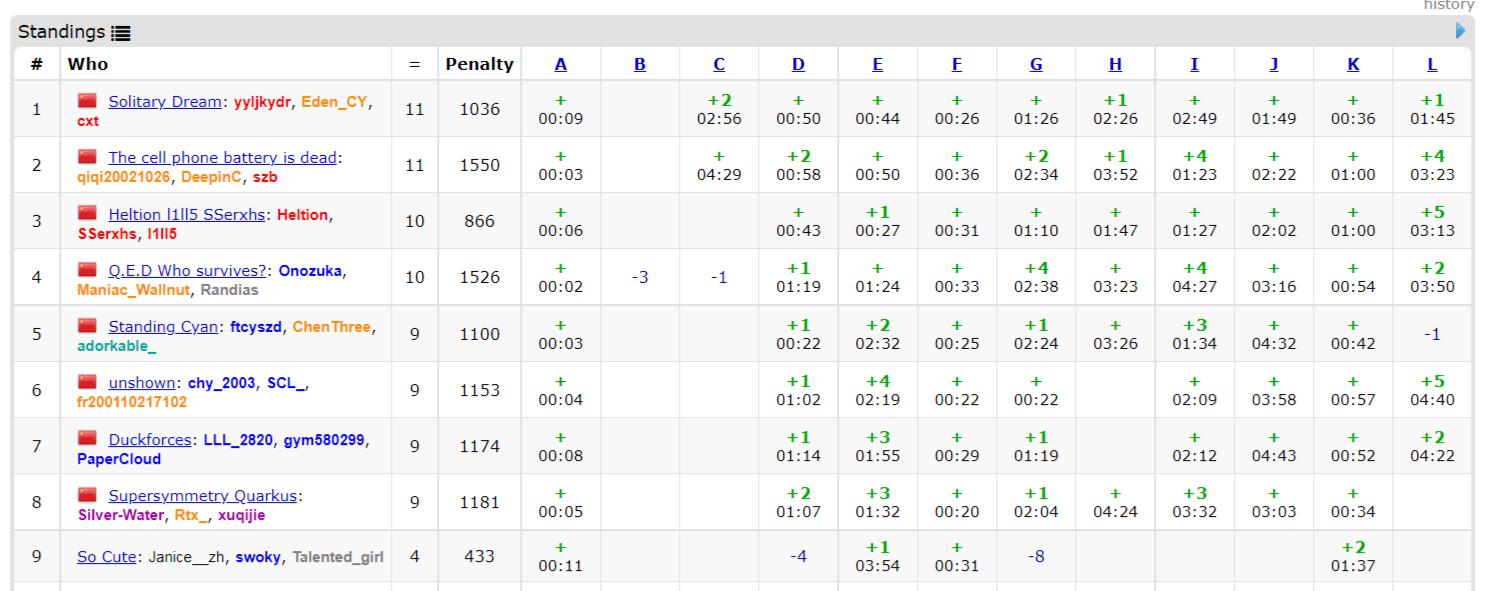Click the list icon beside Standings title
This screenshot has width=1486, height=591.
[x=120, y=33]
